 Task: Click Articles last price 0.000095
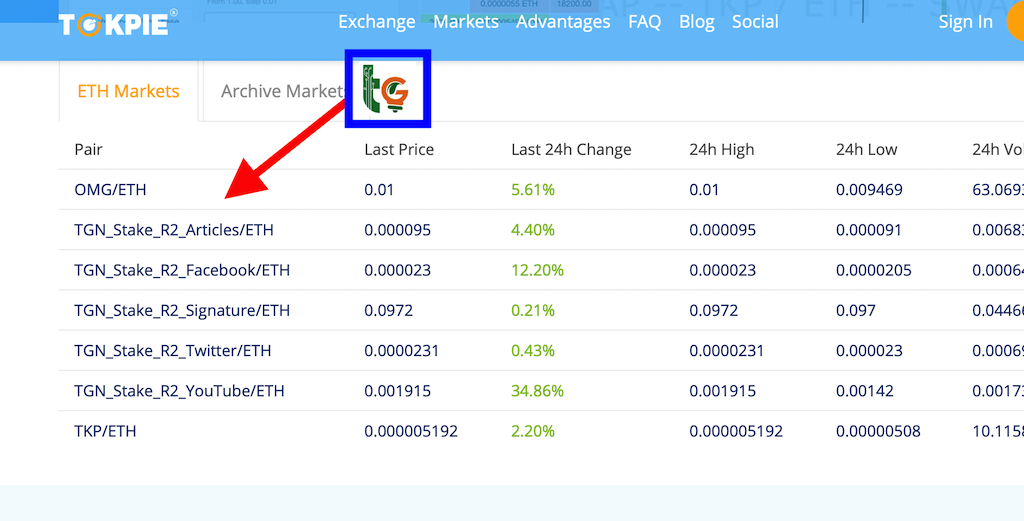pyautogui.click(x=398, y=230)
